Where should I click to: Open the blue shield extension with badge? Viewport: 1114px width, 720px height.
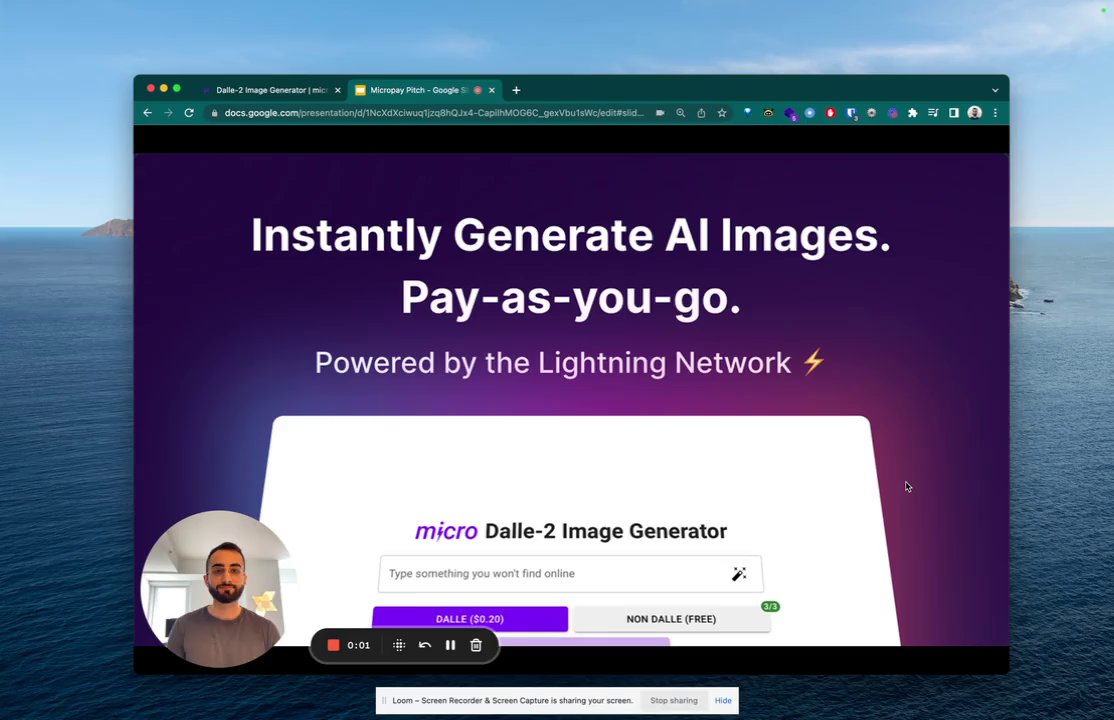click(851, 114)
